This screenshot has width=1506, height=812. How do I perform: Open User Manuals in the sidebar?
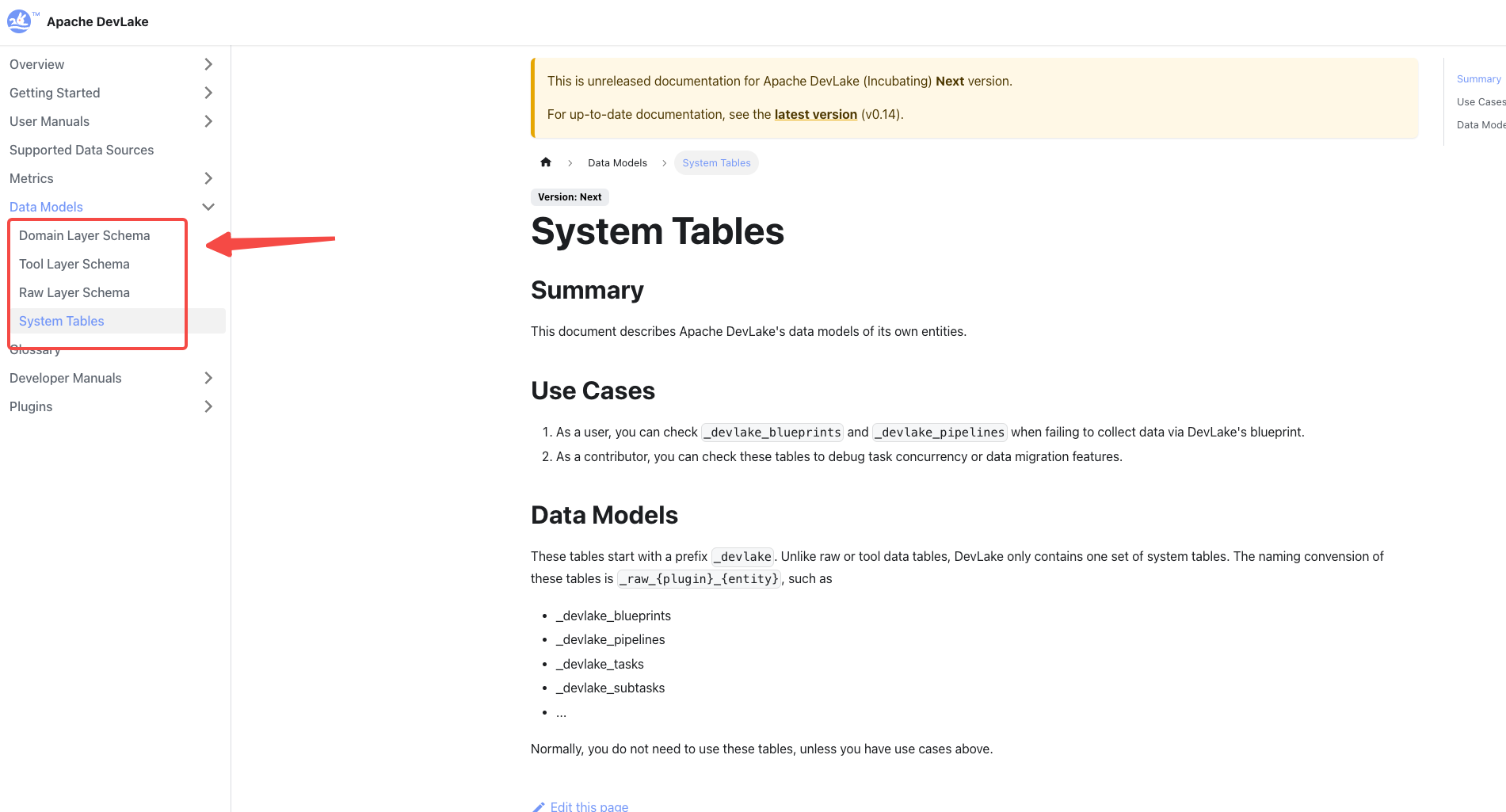[49, 121]
